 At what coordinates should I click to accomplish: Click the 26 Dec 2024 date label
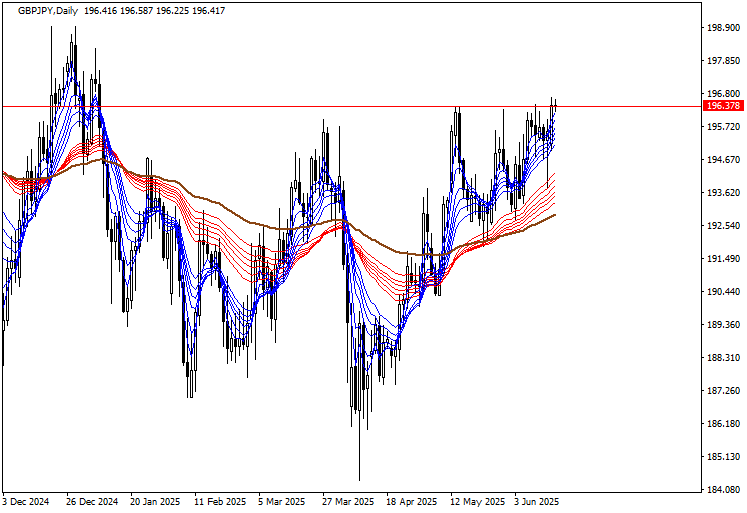coord(92,502)
